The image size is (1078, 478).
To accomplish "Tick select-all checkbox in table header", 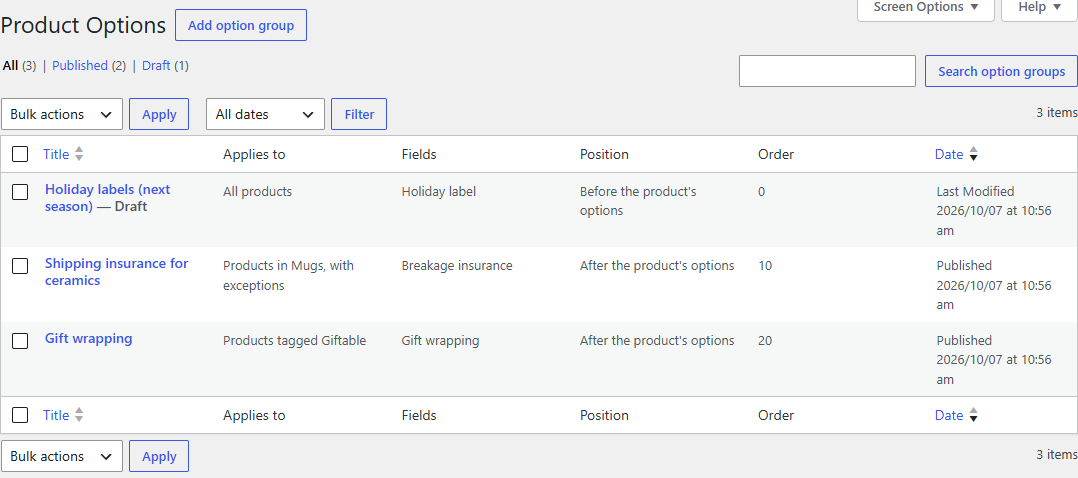I will coord(21,154).
